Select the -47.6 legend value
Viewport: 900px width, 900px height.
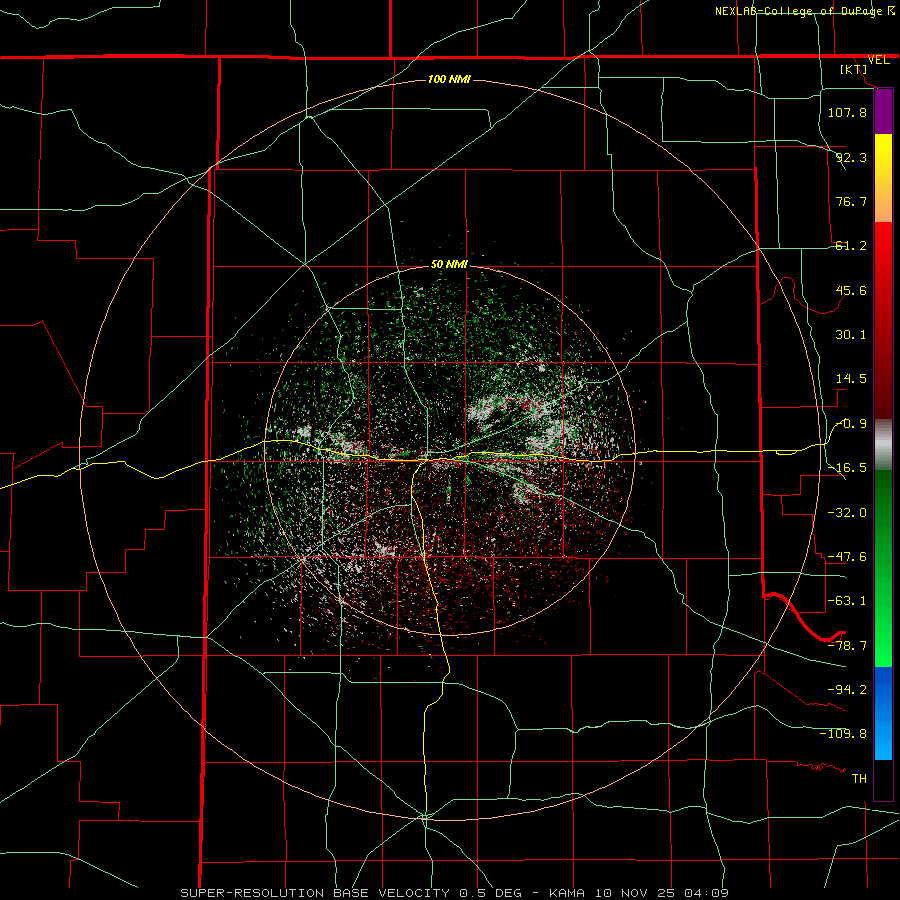(847, 557)
